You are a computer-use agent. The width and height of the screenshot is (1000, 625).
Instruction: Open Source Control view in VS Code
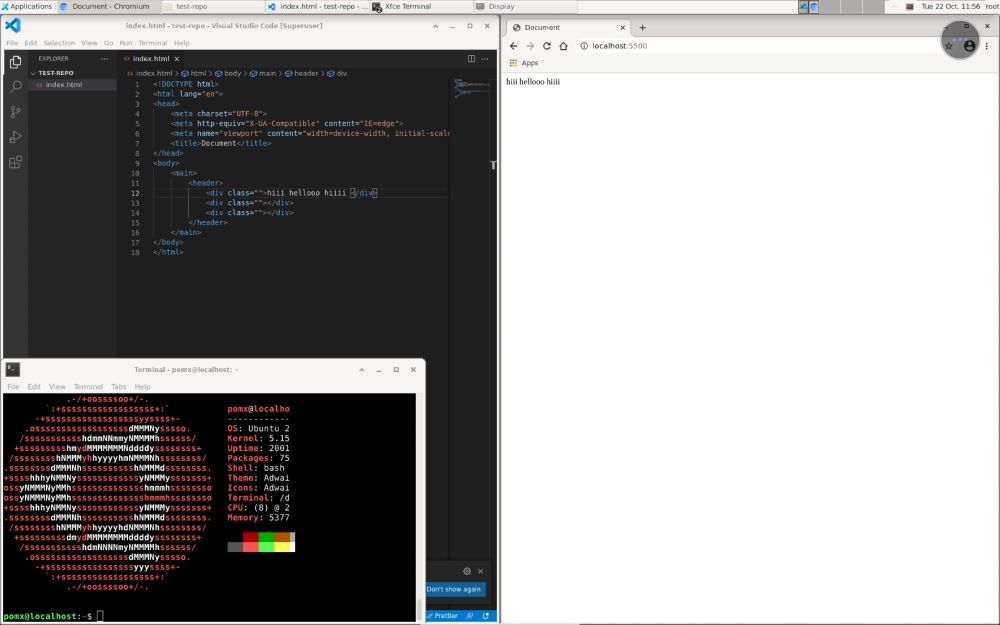point(15,112)
